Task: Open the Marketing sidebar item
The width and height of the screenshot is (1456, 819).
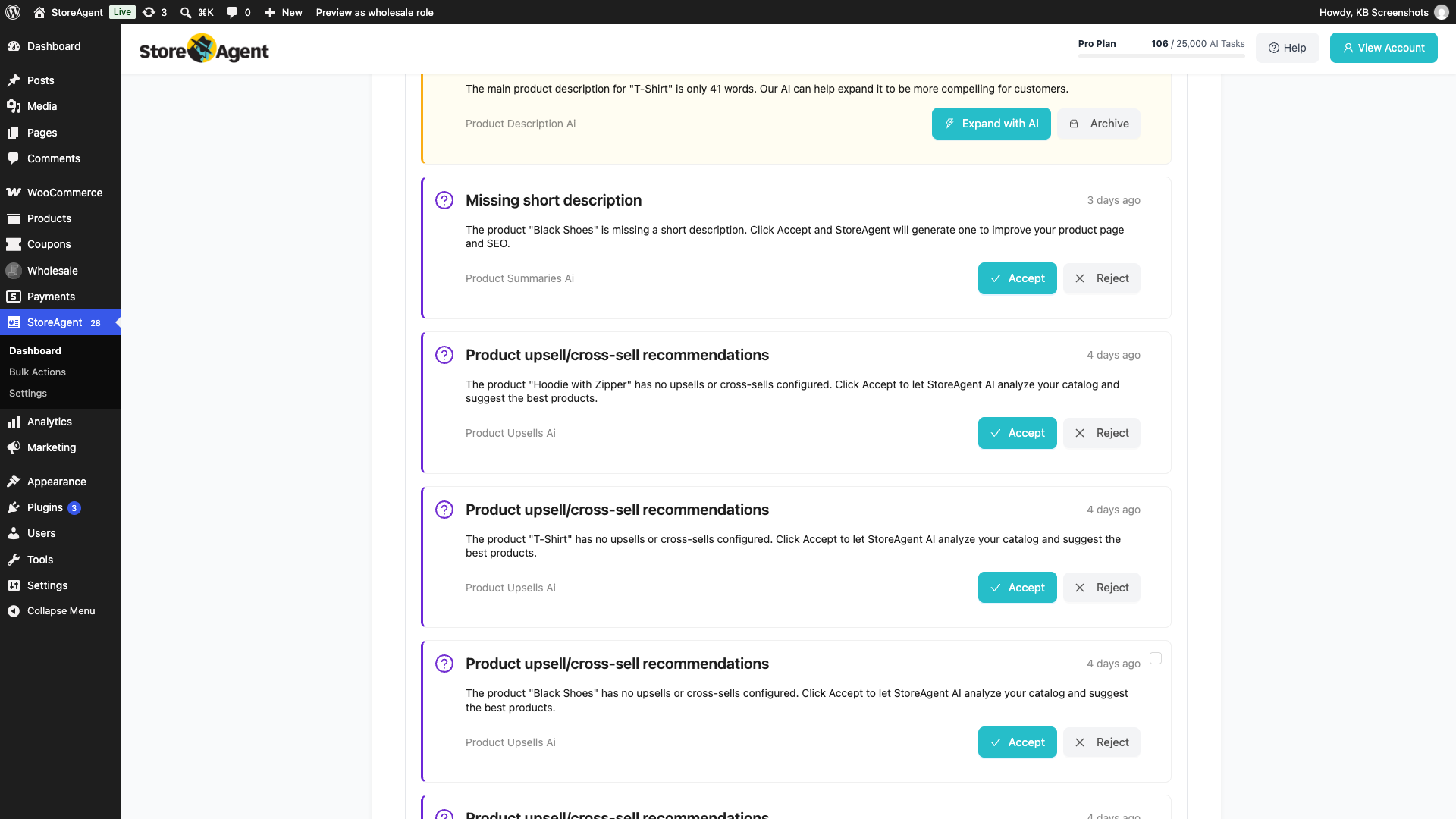Action: (x=61, y=447)
